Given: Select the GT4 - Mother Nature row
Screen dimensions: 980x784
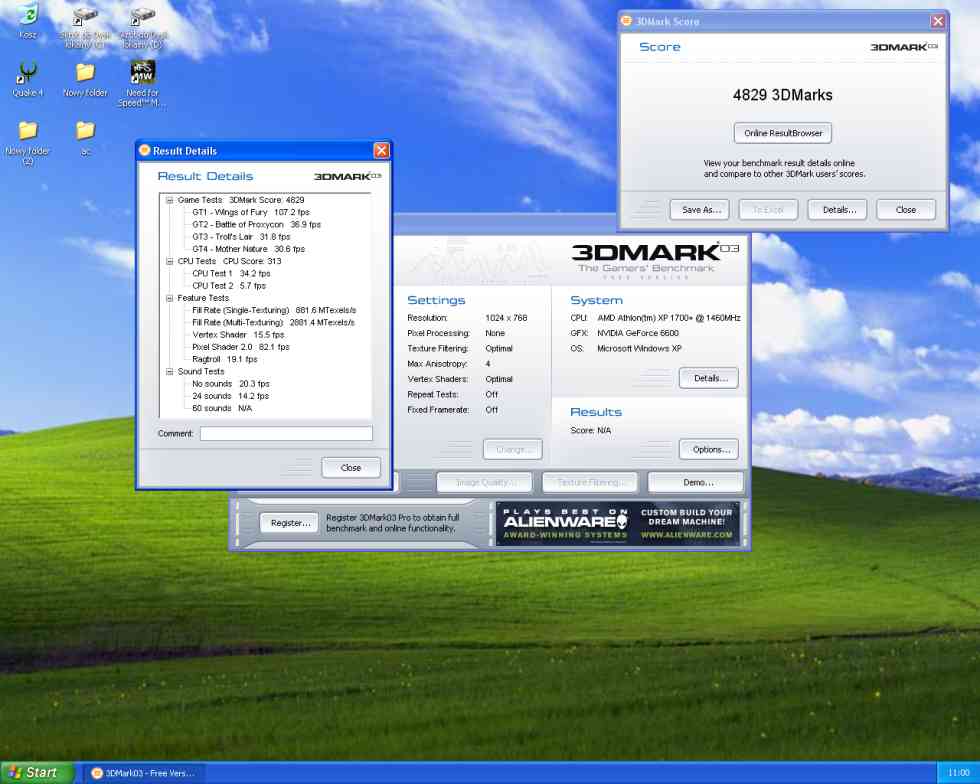Looking at the screenshot, I should (x=248, y=249).
